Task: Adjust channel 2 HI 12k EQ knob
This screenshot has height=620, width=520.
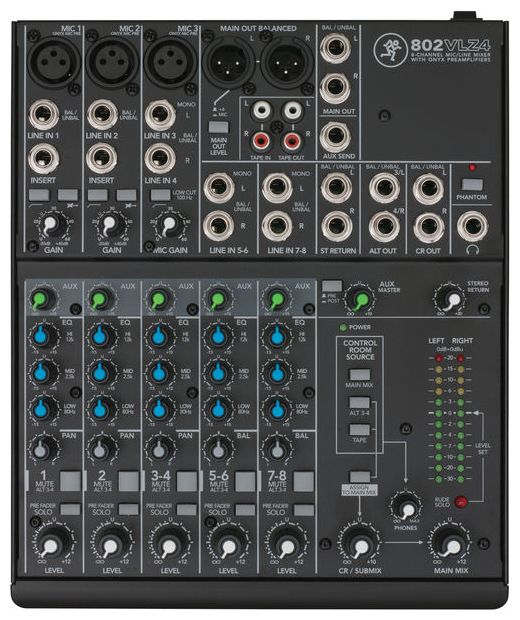Action: pyautogui.click(x=100, y=336)
